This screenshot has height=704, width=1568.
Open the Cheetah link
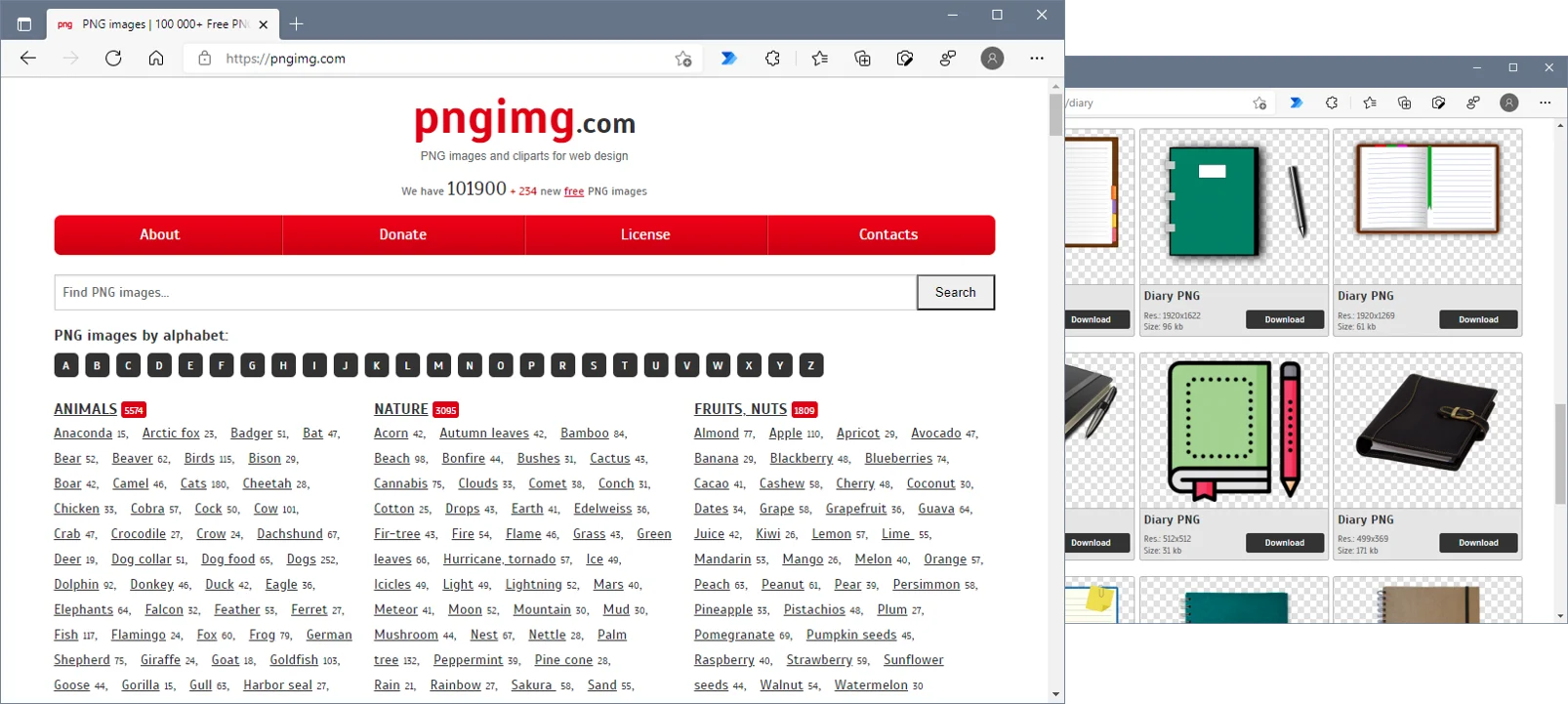click(268, 483)
